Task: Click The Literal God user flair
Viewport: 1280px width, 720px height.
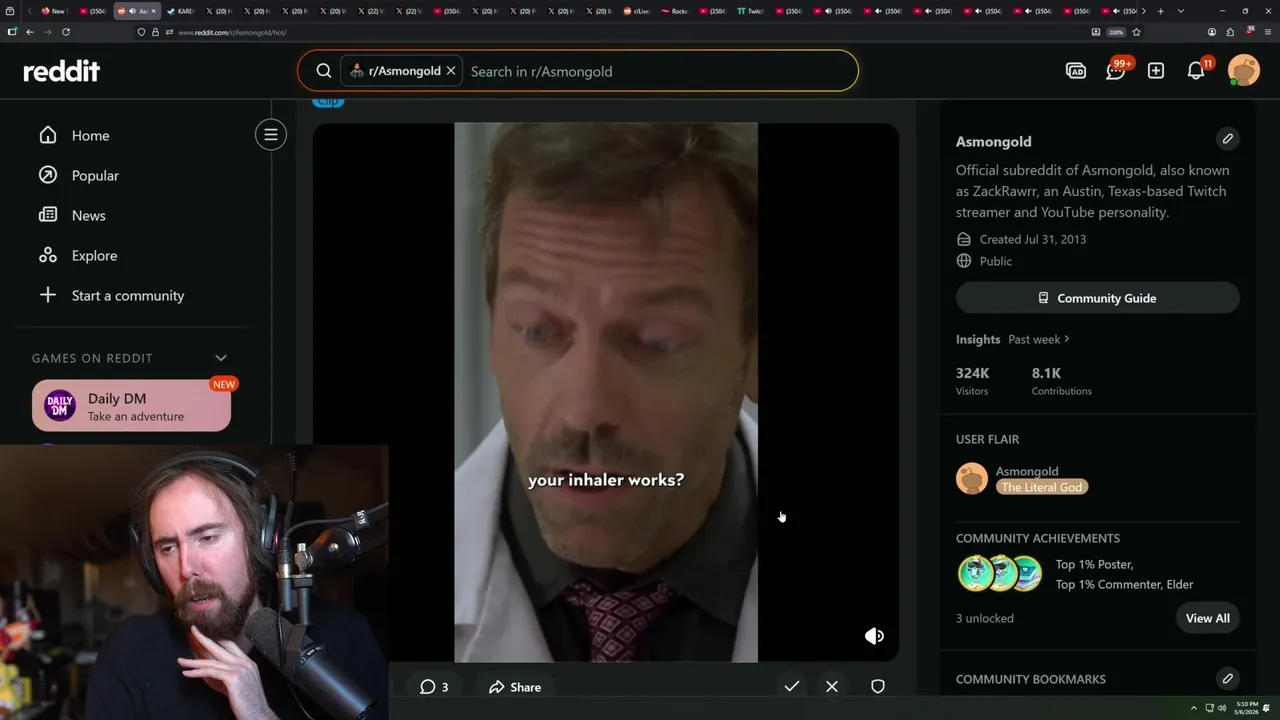Action: (x=1042, y=487)
